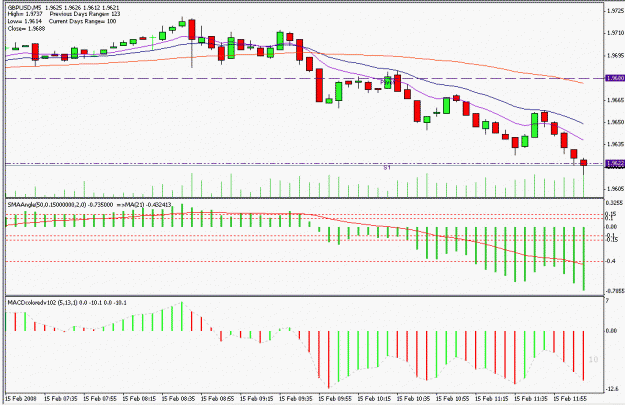625x405 pixels.
Task: Click the 1.9695 price scale label
Action: point(614,55)
